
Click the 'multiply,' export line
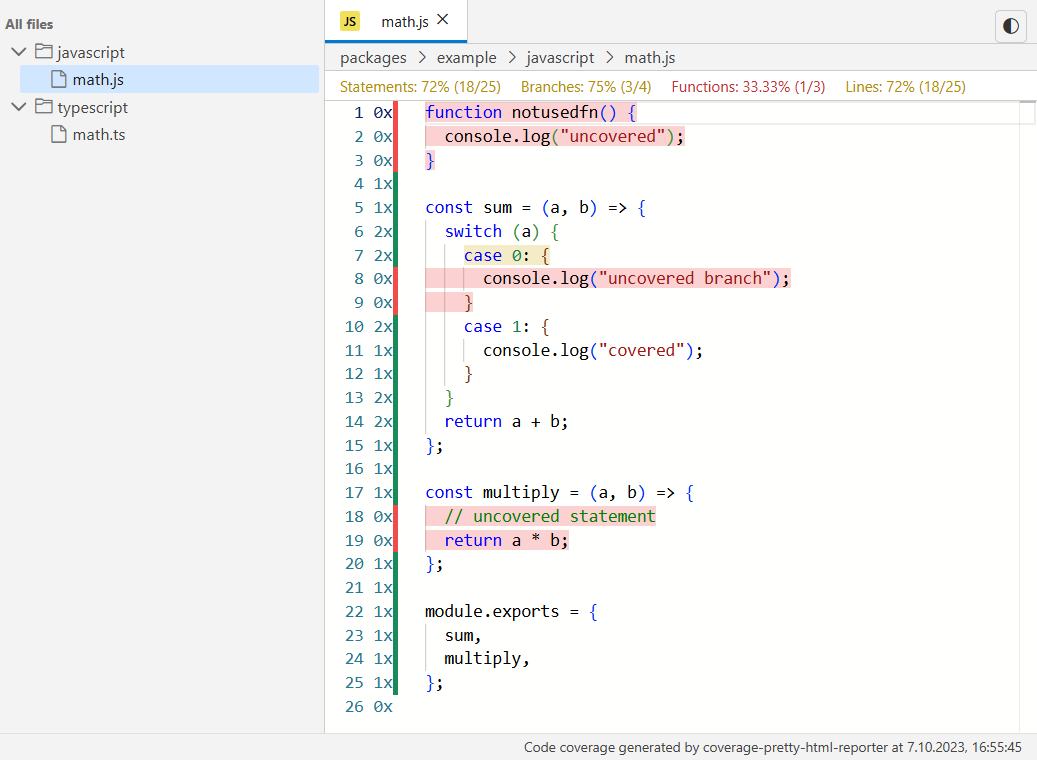click(487, 659)
